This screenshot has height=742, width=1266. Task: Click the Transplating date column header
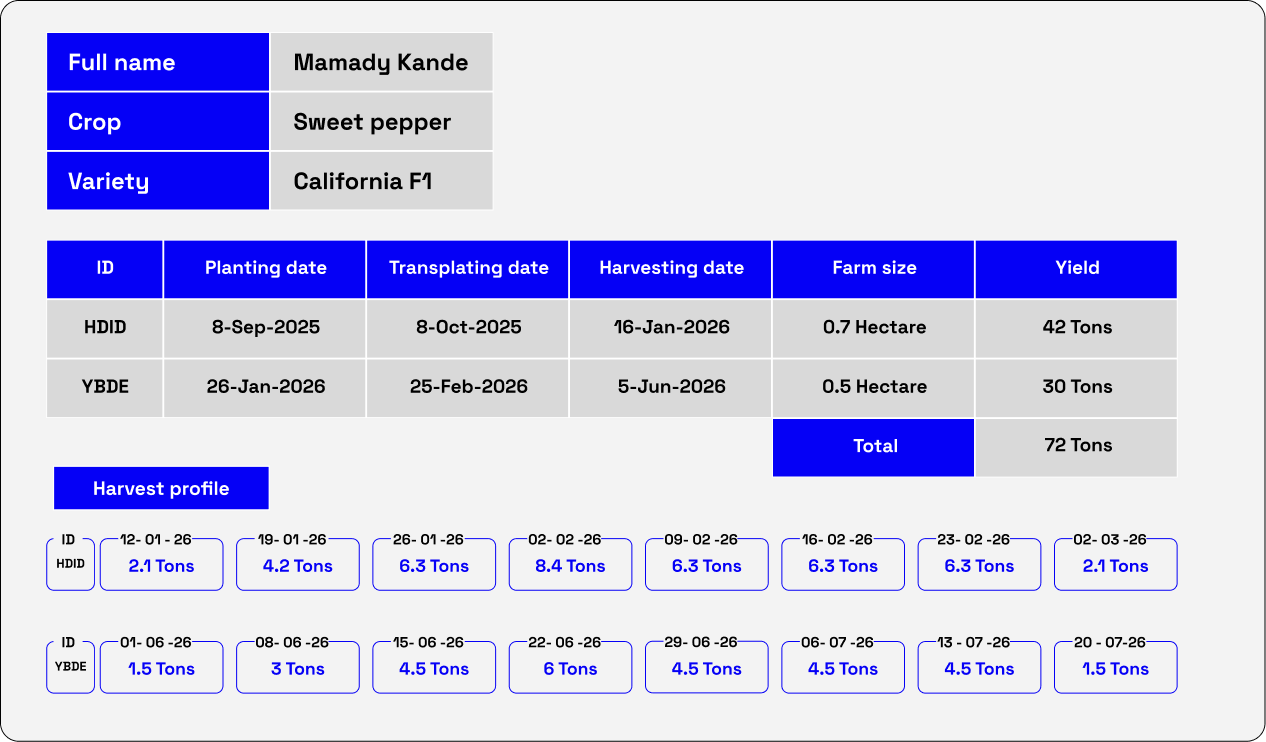(x=468, y=268)
